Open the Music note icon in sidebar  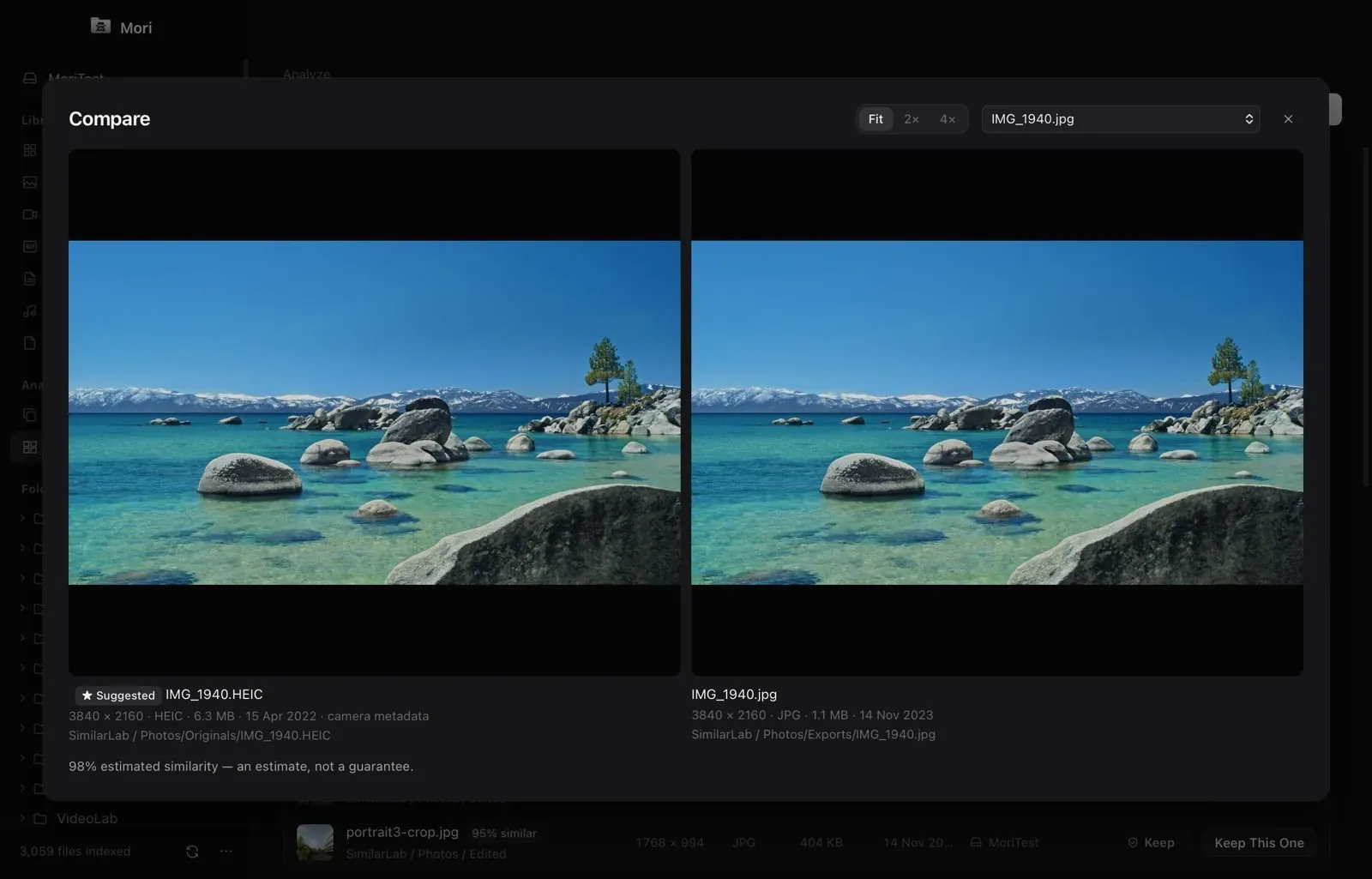pyautogui.click(x=30, y=311)
